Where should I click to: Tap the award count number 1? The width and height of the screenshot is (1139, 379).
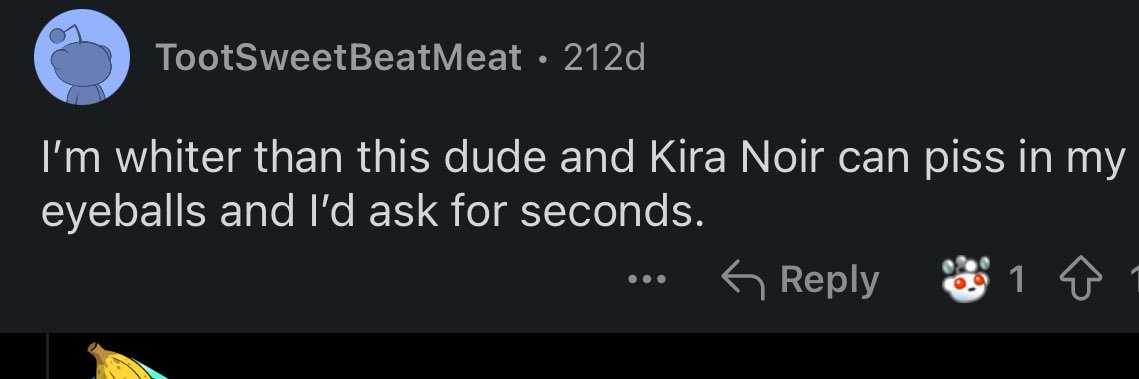pyautogui.click(x=1018, y=279)
